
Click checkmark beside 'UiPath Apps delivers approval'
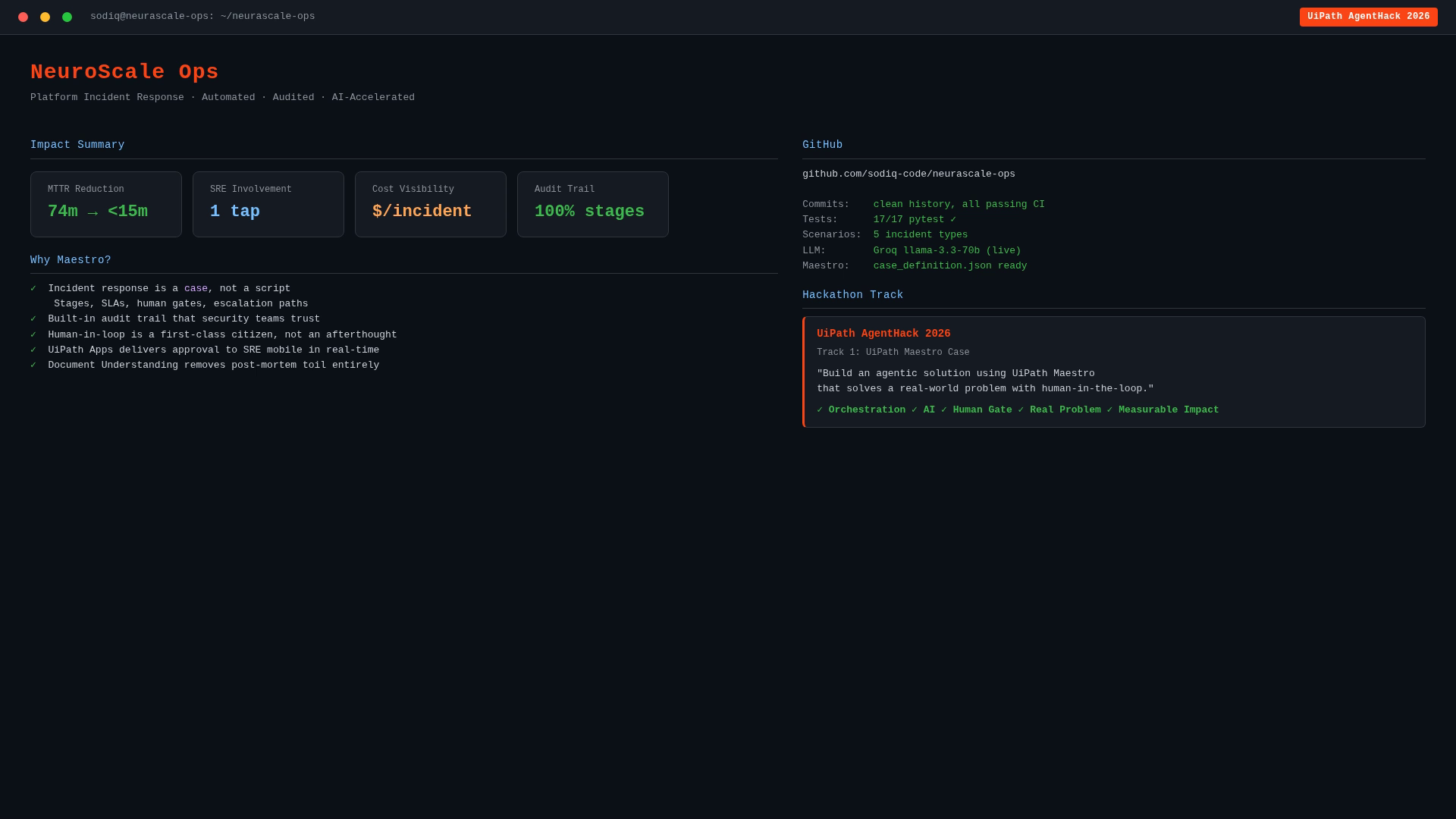pyautogui.click(x=33, y=350)
